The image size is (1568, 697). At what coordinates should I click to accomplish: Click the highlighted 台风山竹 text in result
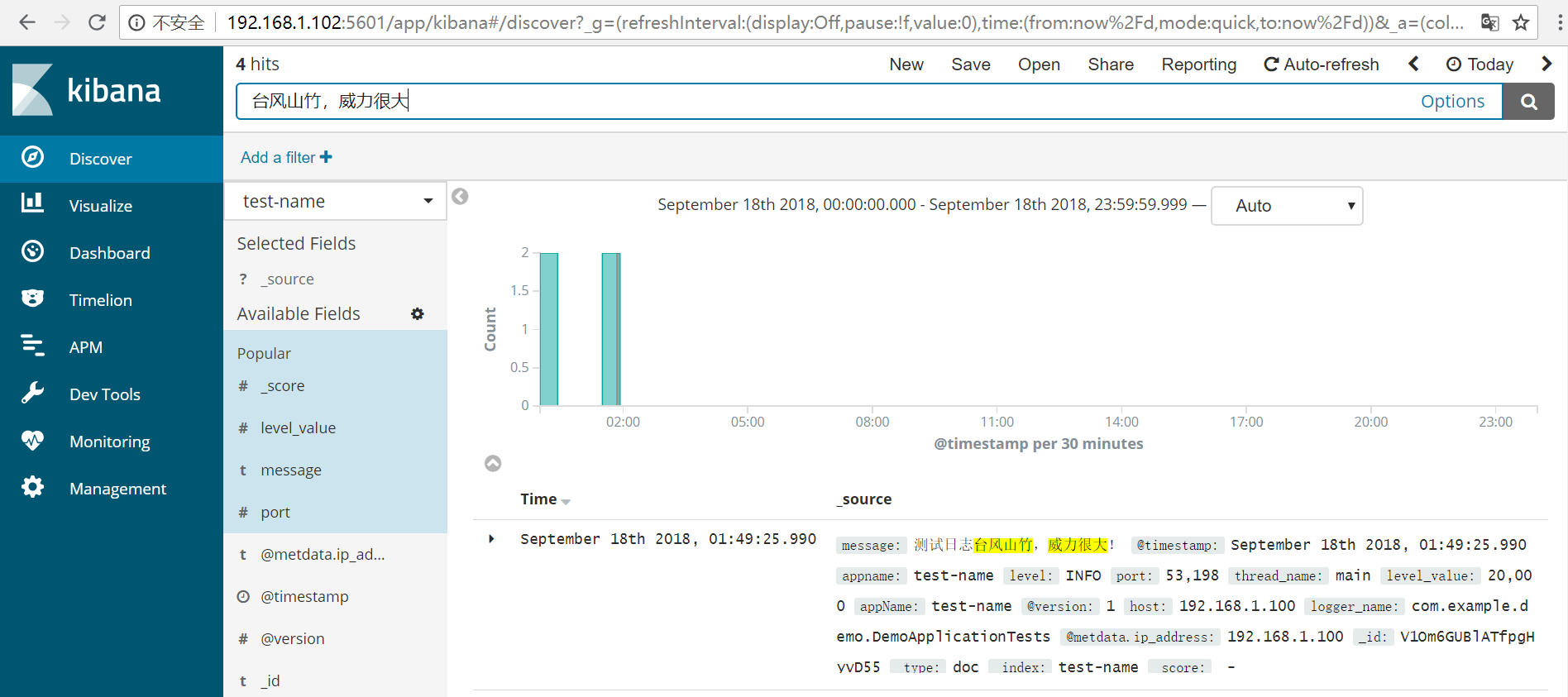pyautogui.click(x=1003, y=545)
